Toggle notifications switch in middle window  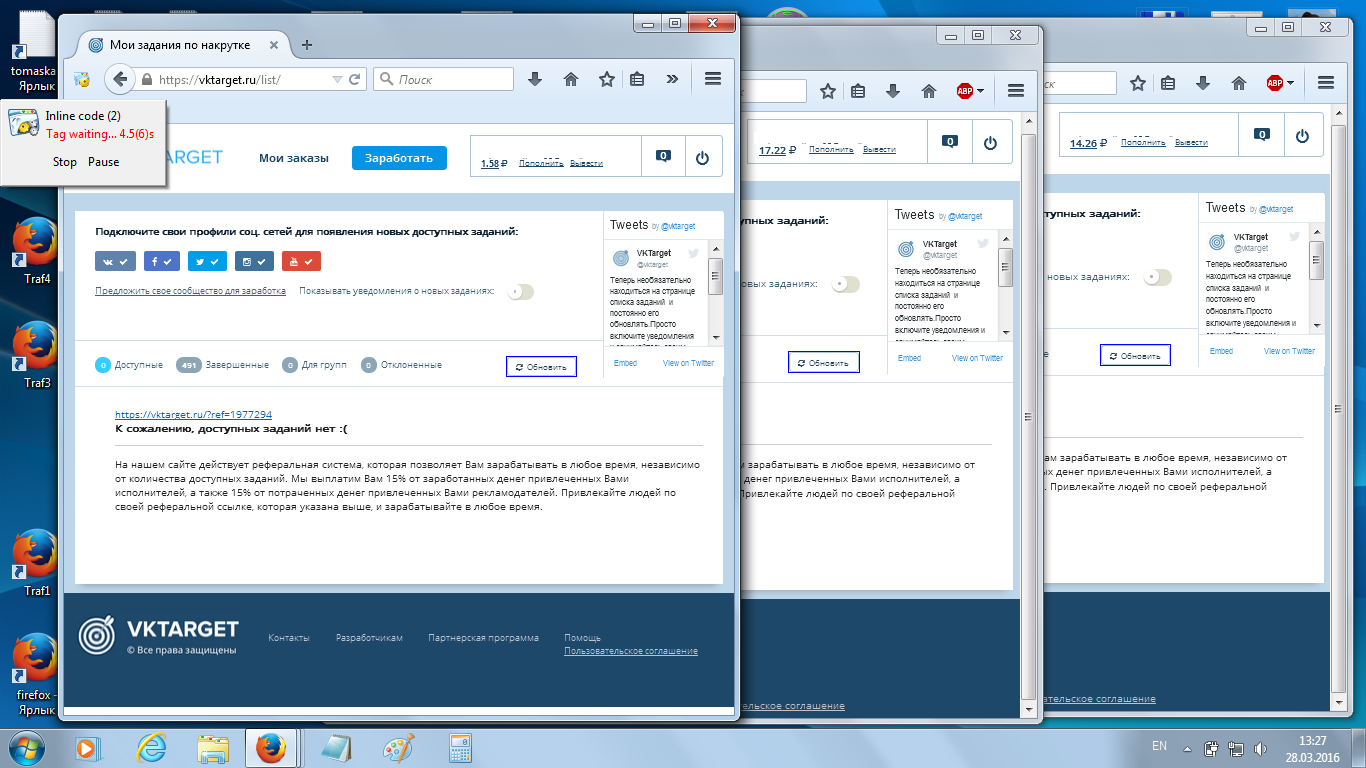point(846,284)
